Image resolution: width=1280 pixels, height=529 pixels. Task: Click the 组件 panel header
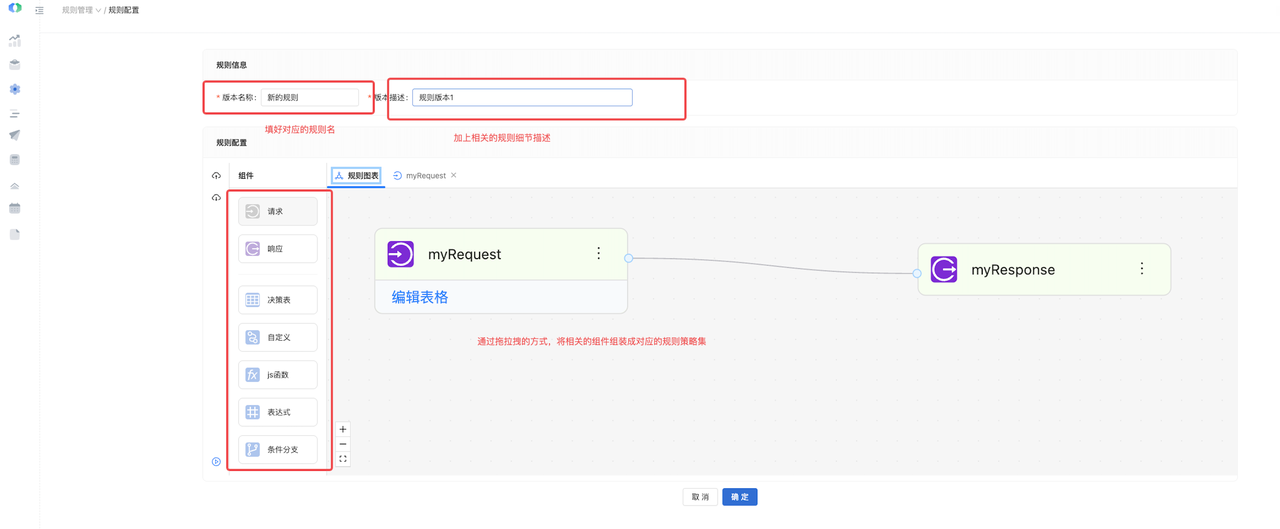pos(246,175)
